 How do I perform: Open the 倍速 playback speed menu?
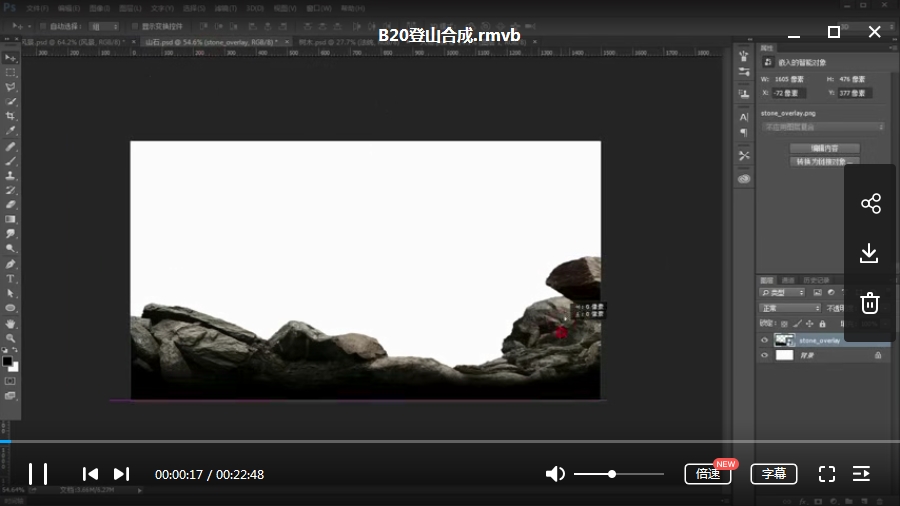coord(708,474)
